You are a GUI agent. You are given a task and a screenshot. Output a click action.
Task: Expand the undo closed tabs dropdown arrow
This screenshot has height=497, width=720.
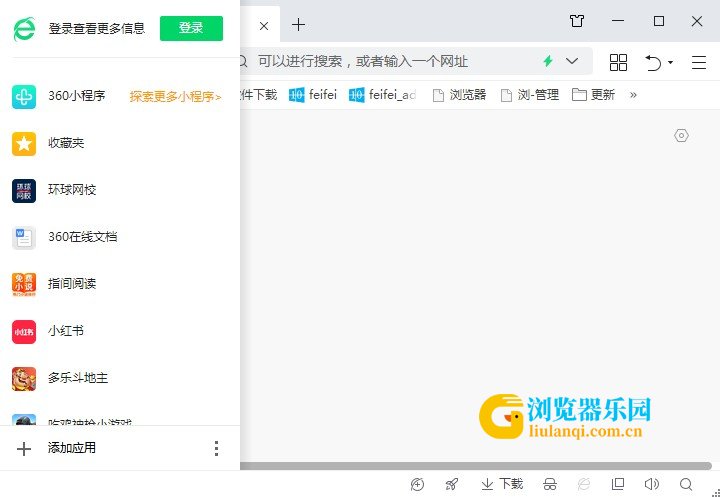click(670, 62)
